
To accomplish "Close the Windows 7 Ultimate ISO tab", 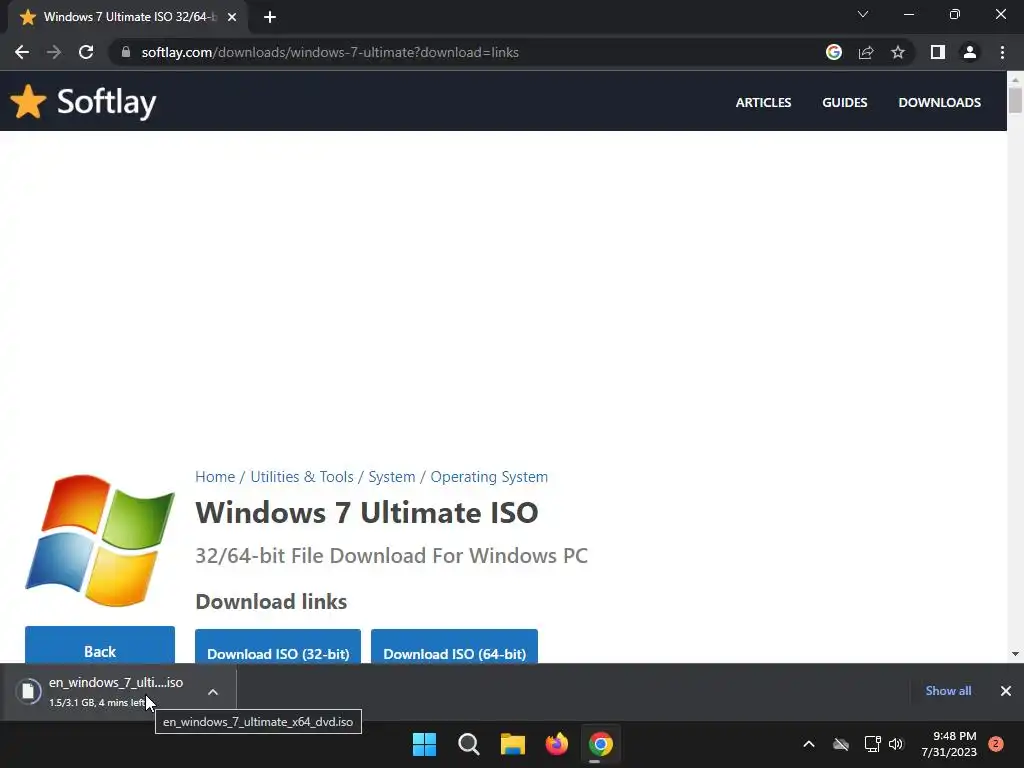I will coord(232,17).
